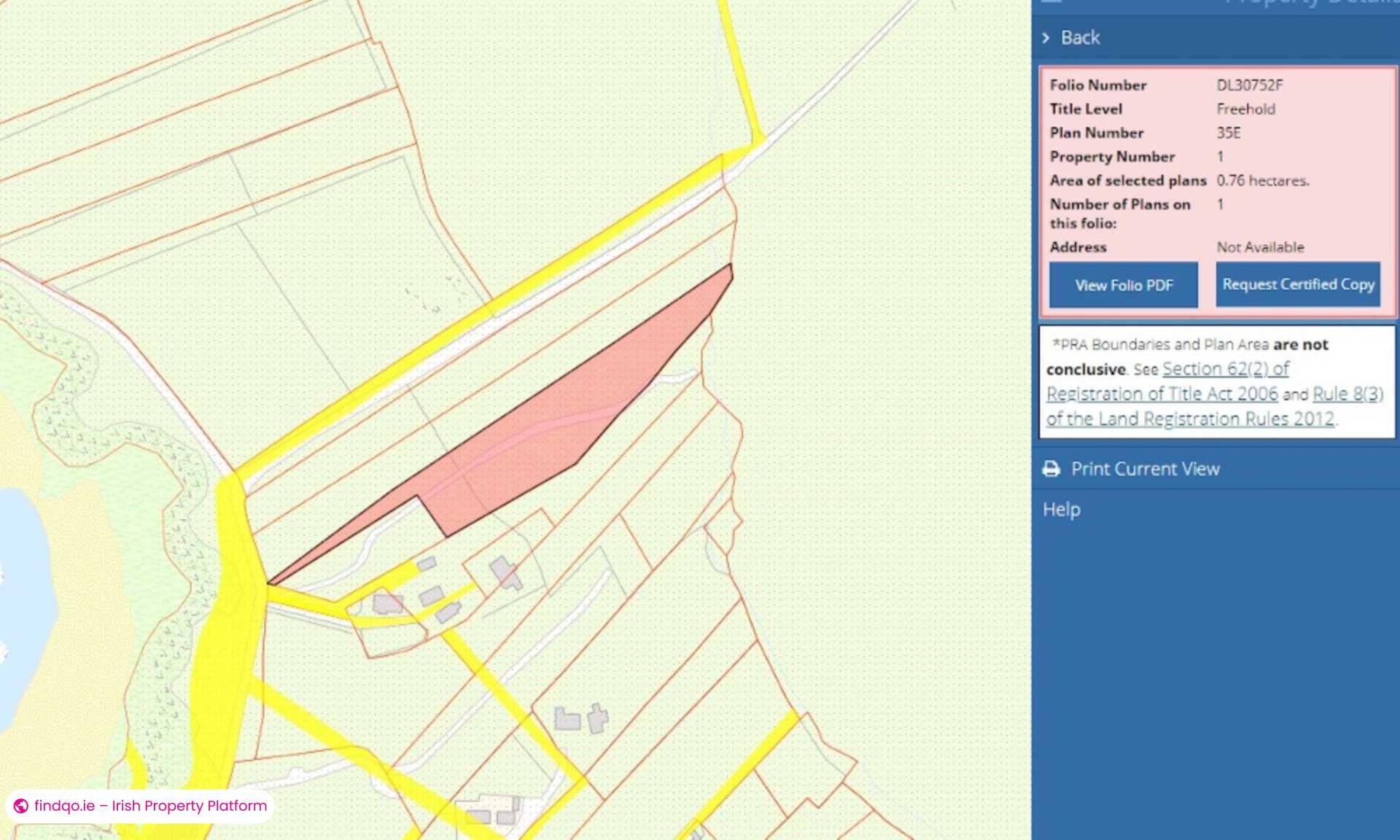Click the Back chevron arrow

click(x=1048, y=37)
